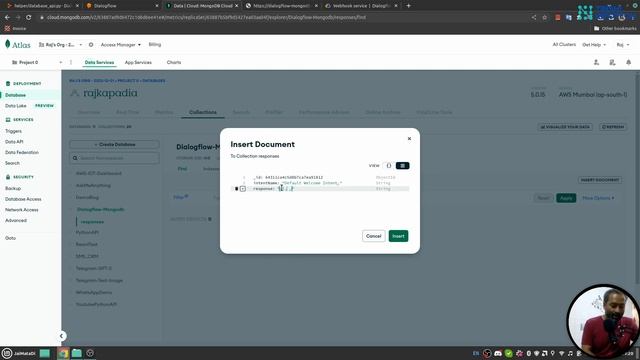Focus the Search Namespaces field
Image resolution: width=640 pixels, height=360 pixels.
114,158
